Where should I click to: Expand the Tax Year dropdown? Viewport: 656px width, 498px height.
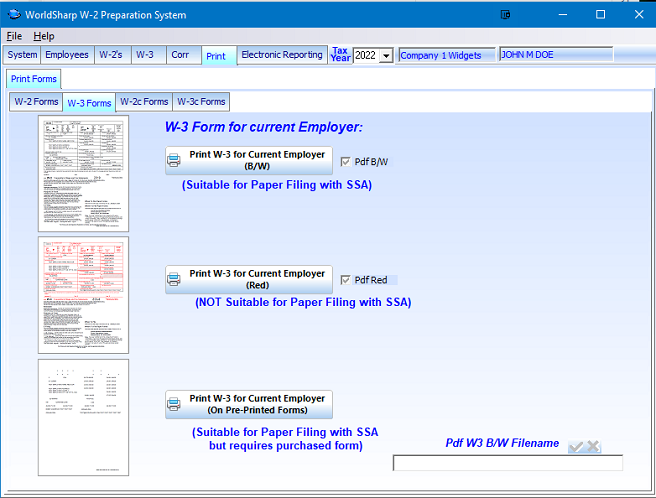click(386, 56)
